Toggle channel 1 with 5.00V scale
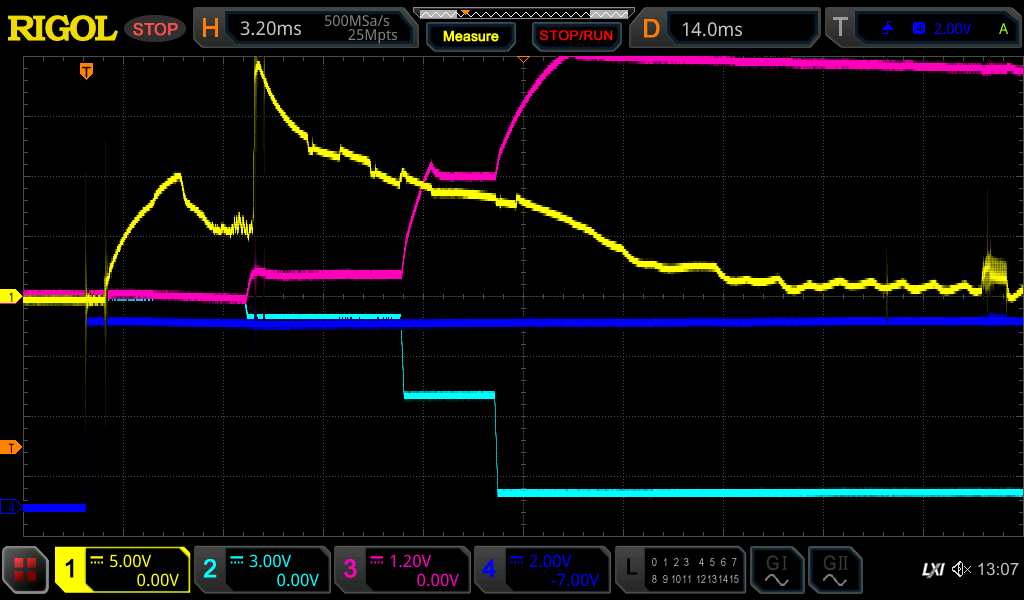Screen dimensions: 1024x600 122,570
